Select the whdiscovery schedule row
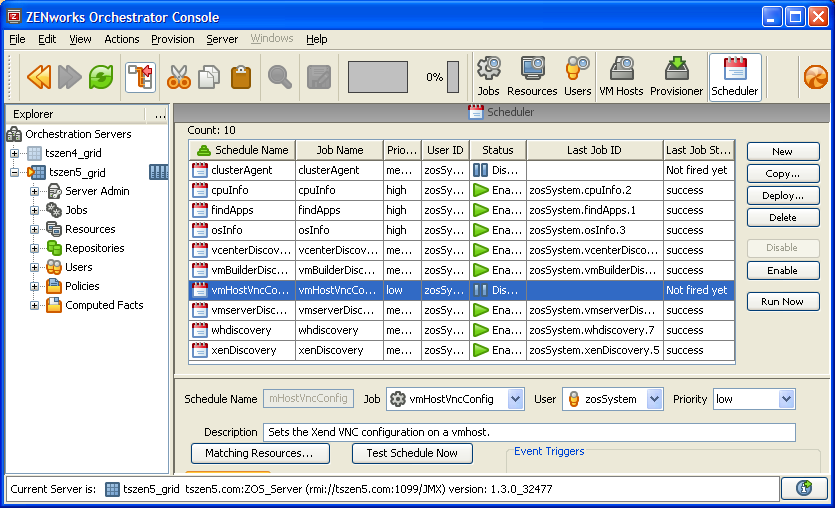Screen dimensions: 835x508 (462, 330)
